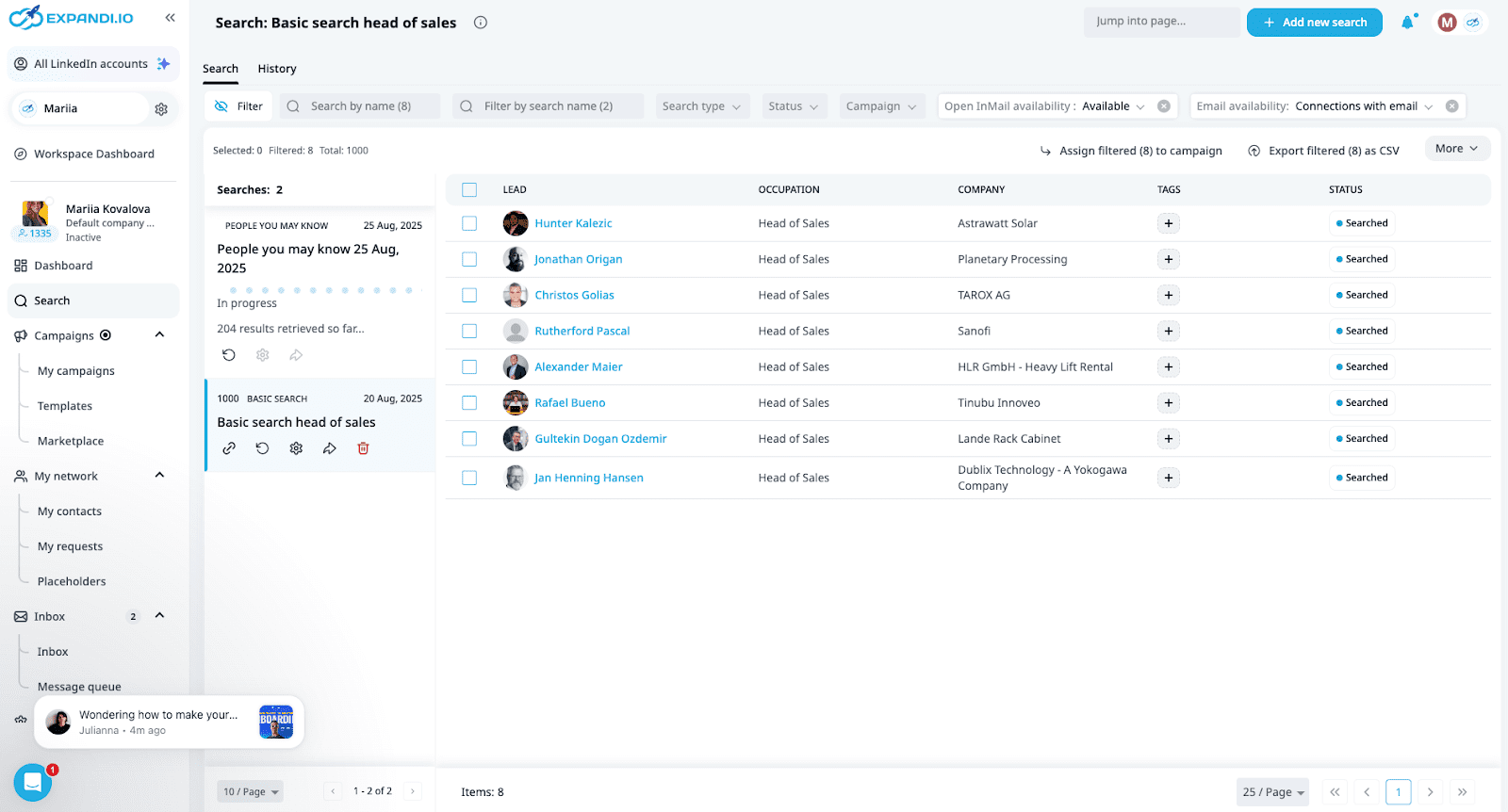Select all leads checkbox in header
Viewport: 1508px width, 812px height.
point(469,190)
